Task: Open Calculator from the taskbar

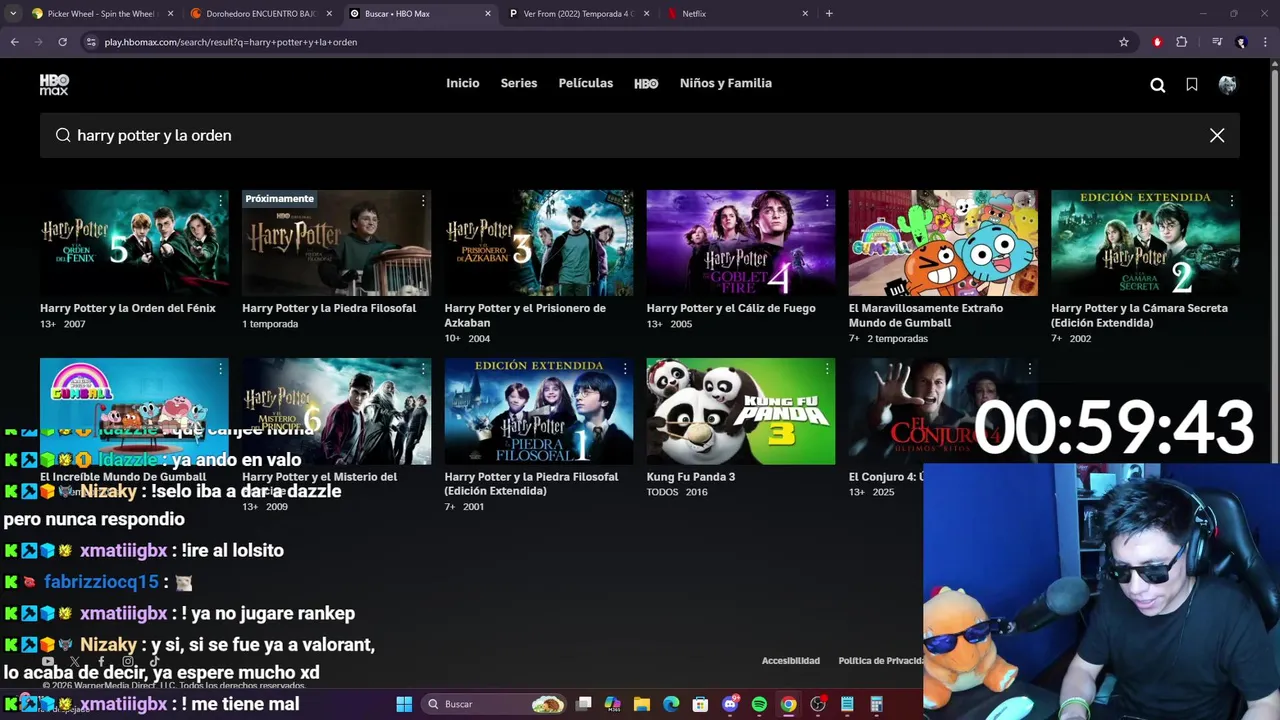Action: (876, 704)
